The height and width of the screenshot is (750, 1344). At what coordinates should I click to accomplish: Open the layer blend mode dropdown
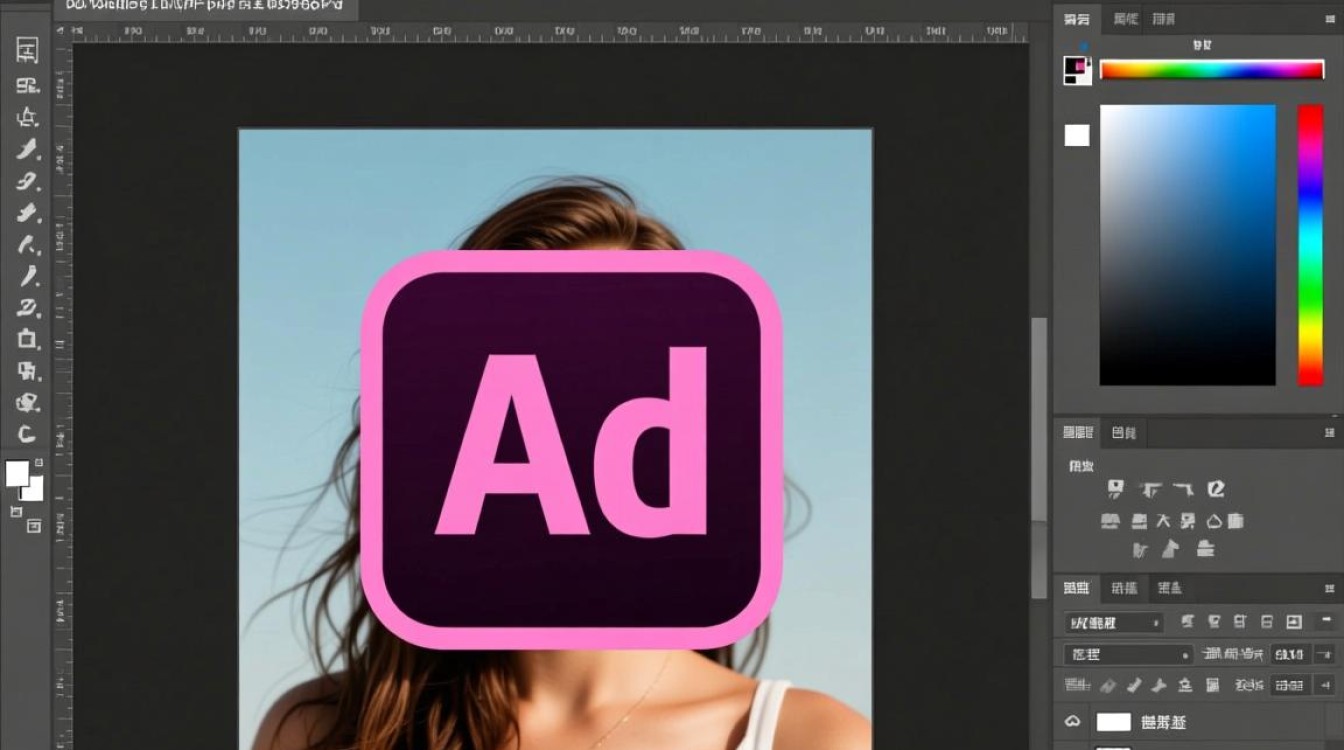pos(1128,655)
